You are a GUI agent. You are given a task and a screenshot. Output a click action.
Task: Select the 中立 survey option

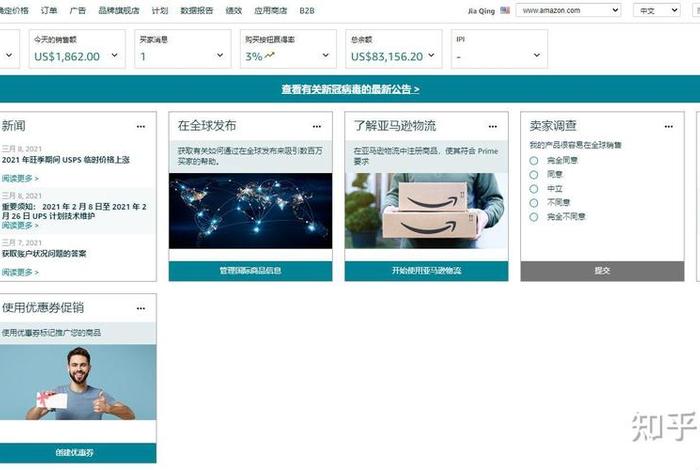click(x=533, y=189)
